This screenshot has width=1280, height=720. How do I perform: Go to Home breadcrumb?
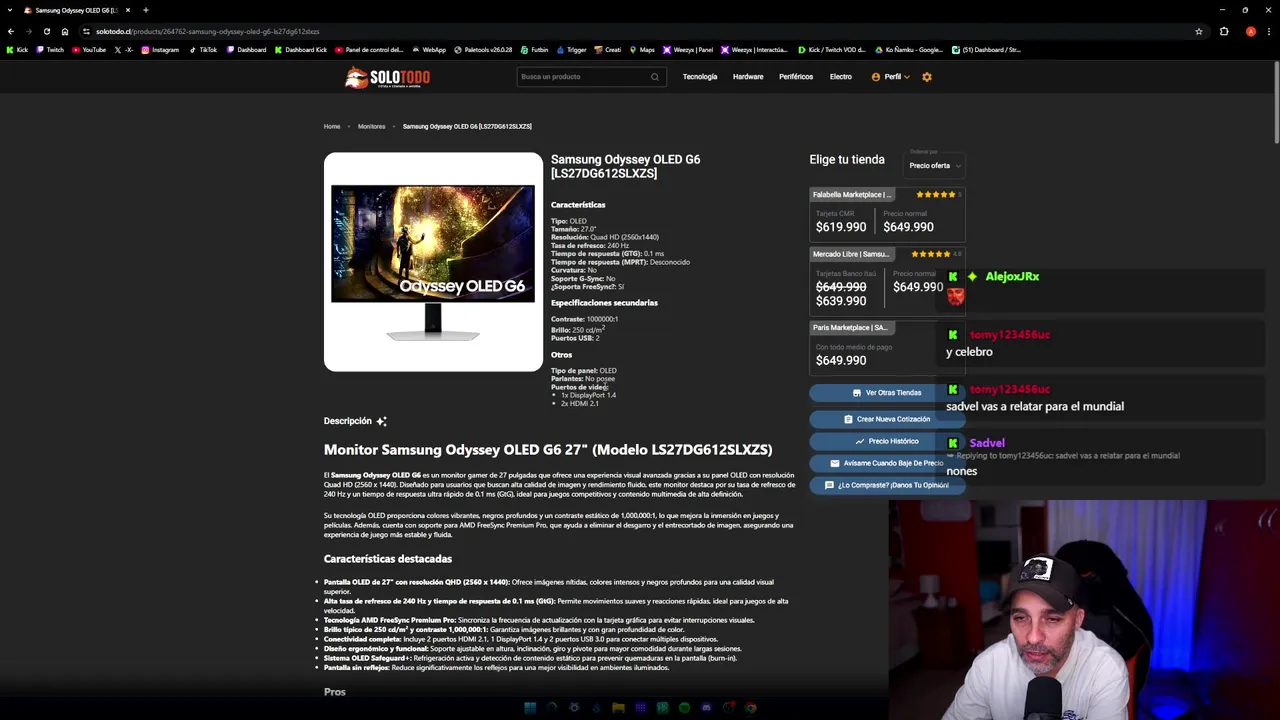coord(332,127)
